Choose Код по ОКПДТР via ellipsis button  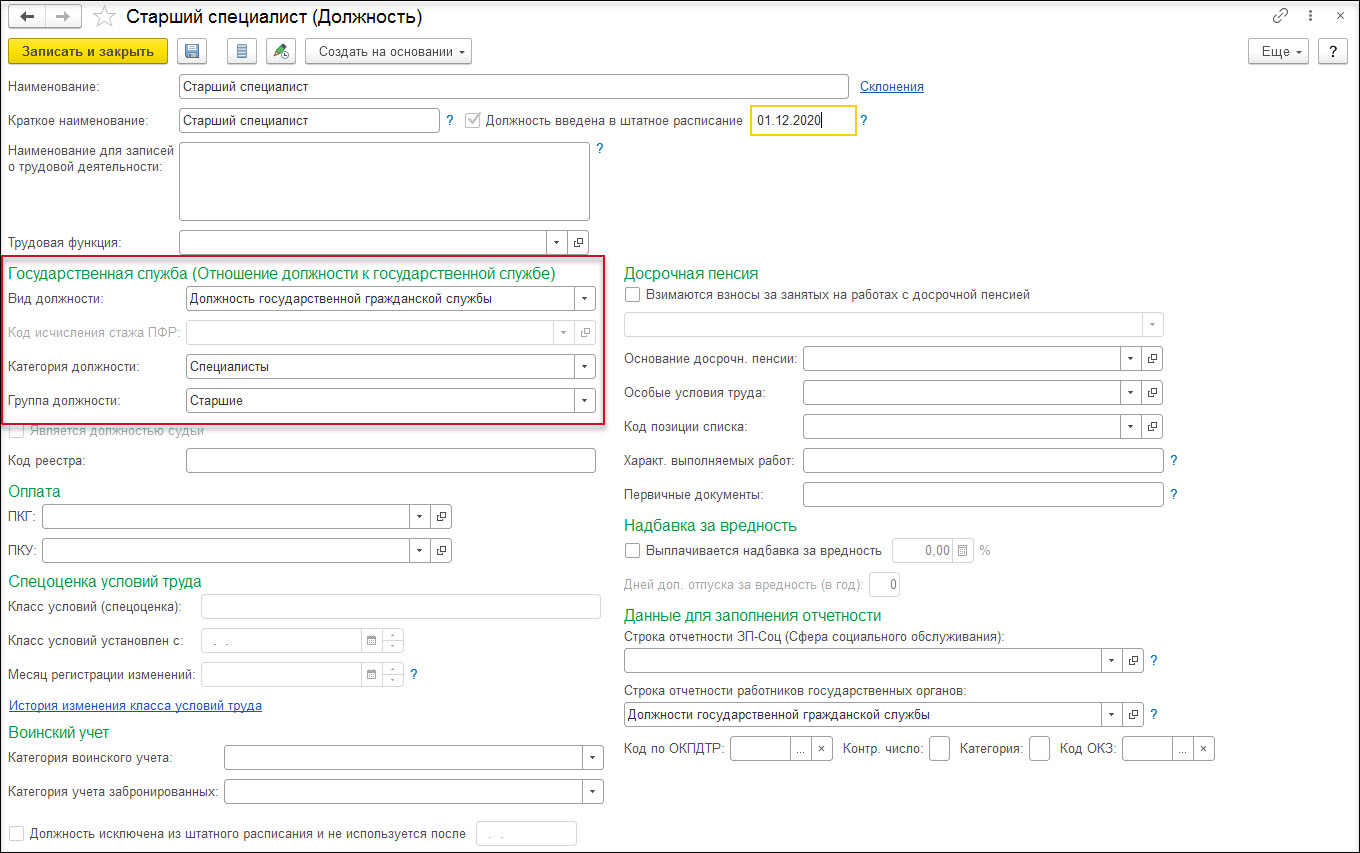(801, 748)
